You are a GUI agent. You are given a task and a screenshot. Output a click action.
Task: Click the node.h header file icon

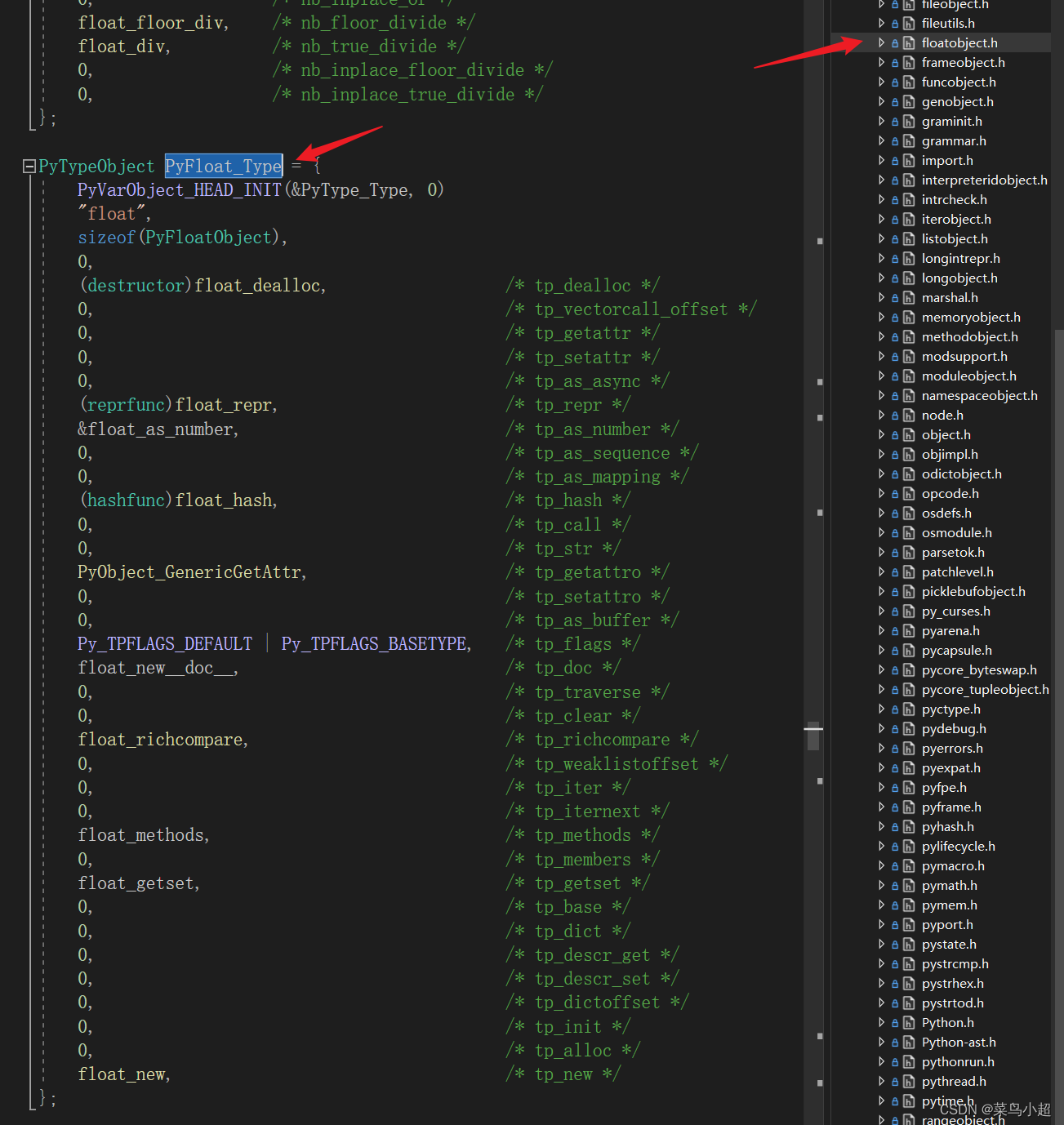tap(909, 415)
